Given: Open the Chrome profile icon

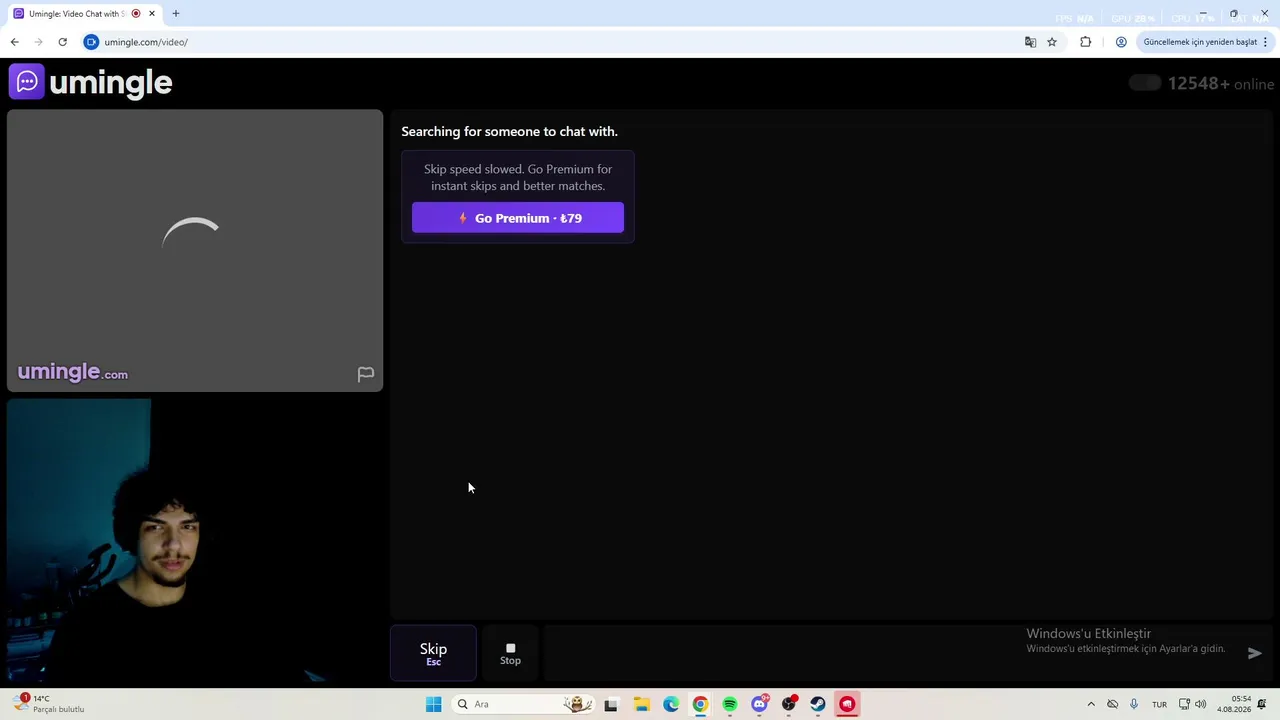Looking at the screenshot, I should pyautogui.click(x=1121, y=42).
